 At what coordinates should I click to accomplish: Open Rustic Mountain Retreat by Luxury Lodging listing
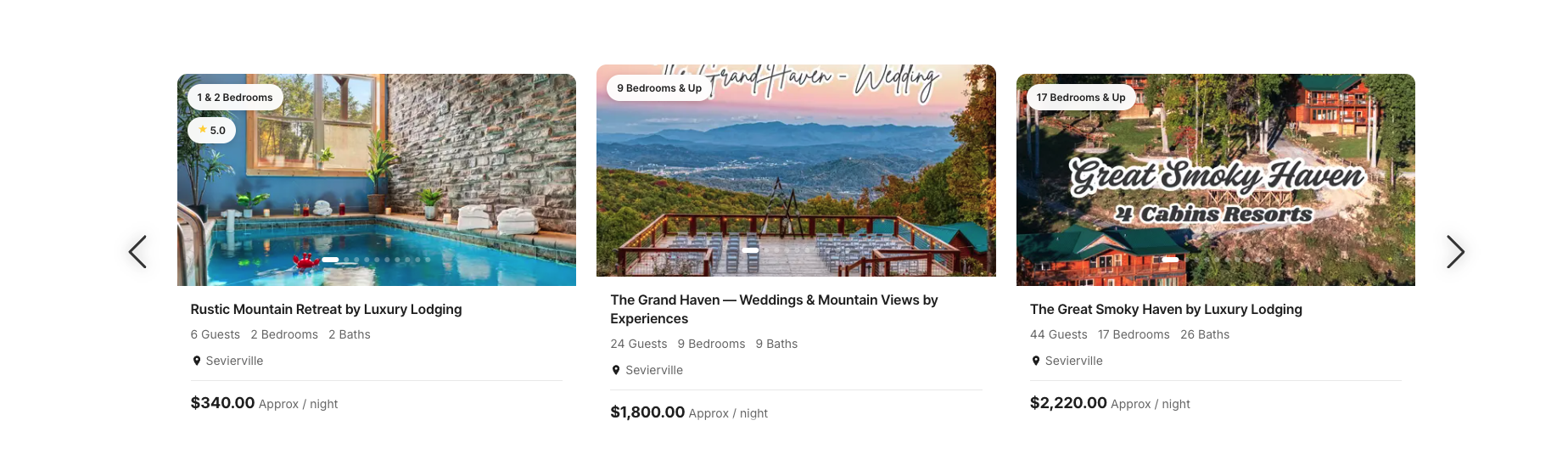tap(326, 310)
